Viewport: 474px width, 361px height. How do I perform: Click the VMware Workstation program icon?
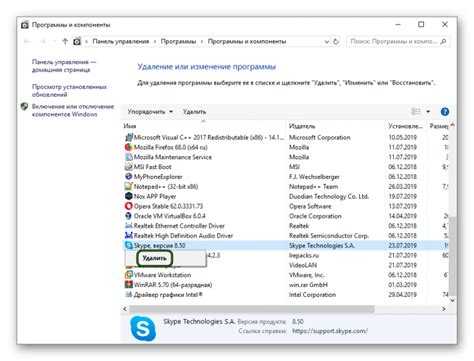coord(128,275)
